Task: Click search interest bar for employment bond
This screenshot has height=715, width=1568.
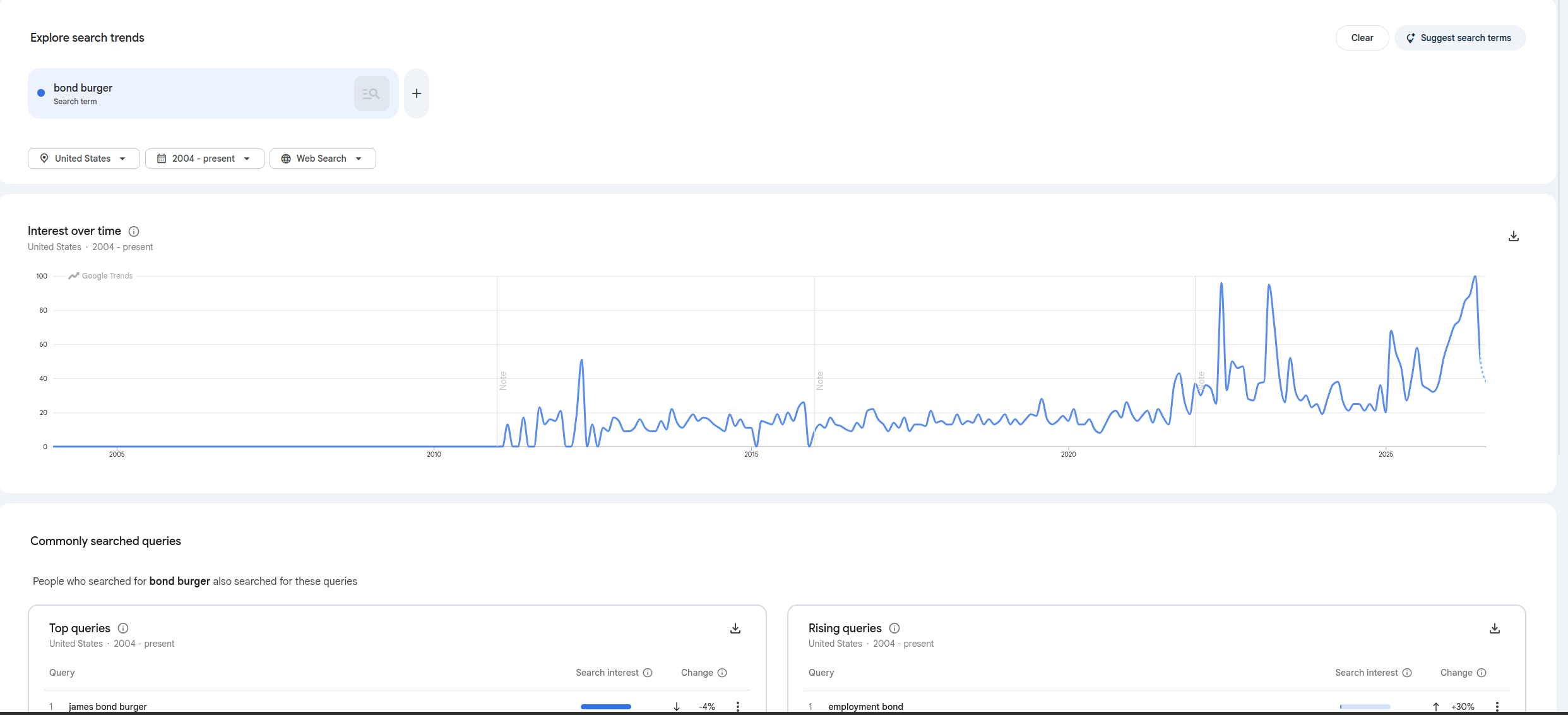Action: tap(1365, 707)
